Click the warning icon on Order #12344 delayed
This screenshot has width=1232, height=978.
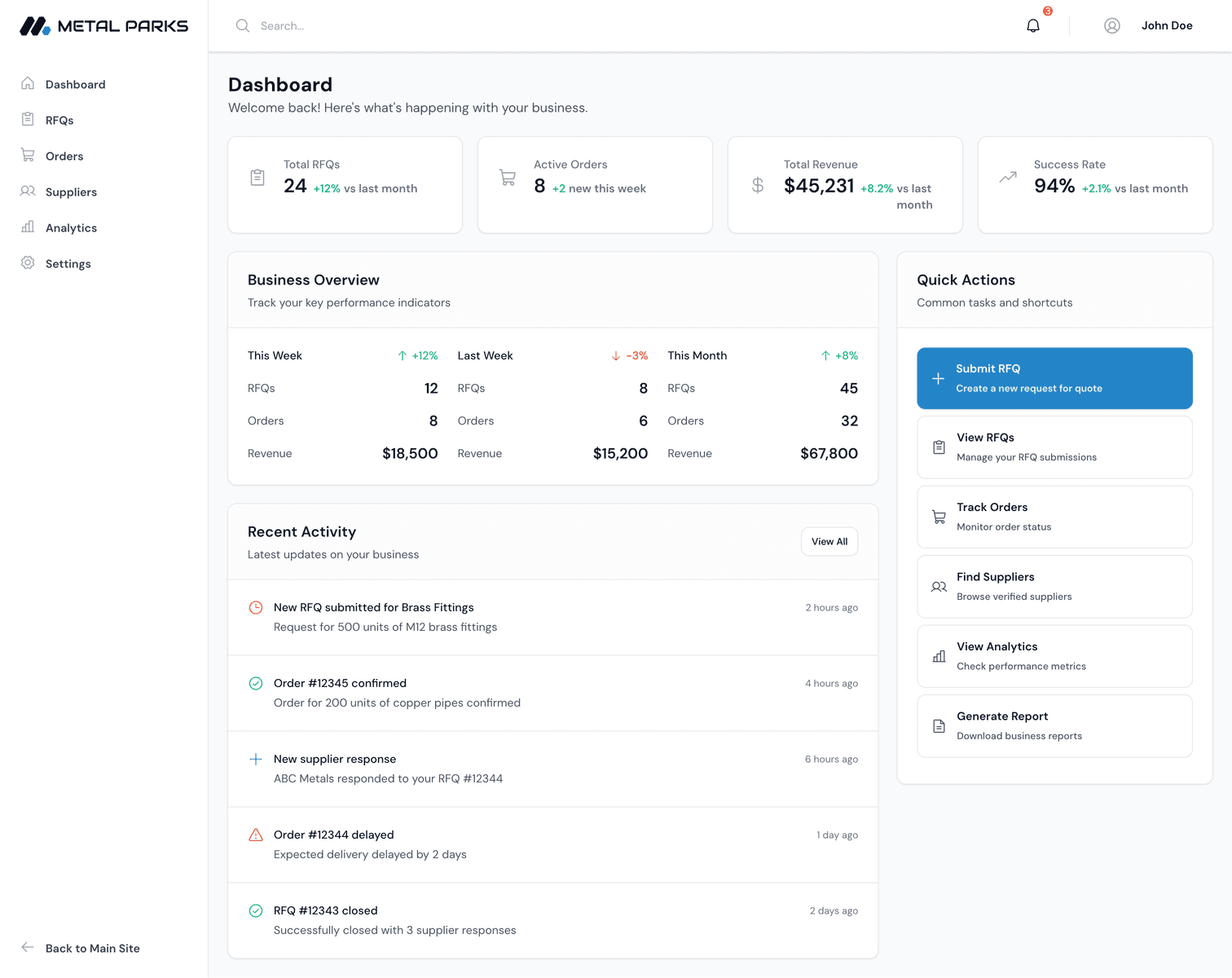coord(255,835)
